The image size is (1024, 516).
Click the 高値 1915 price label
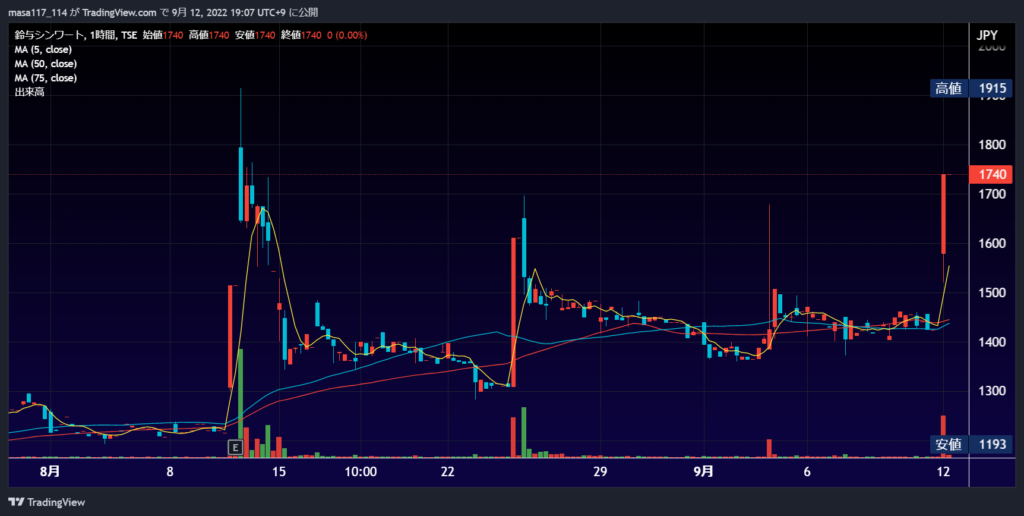point(971,89)
